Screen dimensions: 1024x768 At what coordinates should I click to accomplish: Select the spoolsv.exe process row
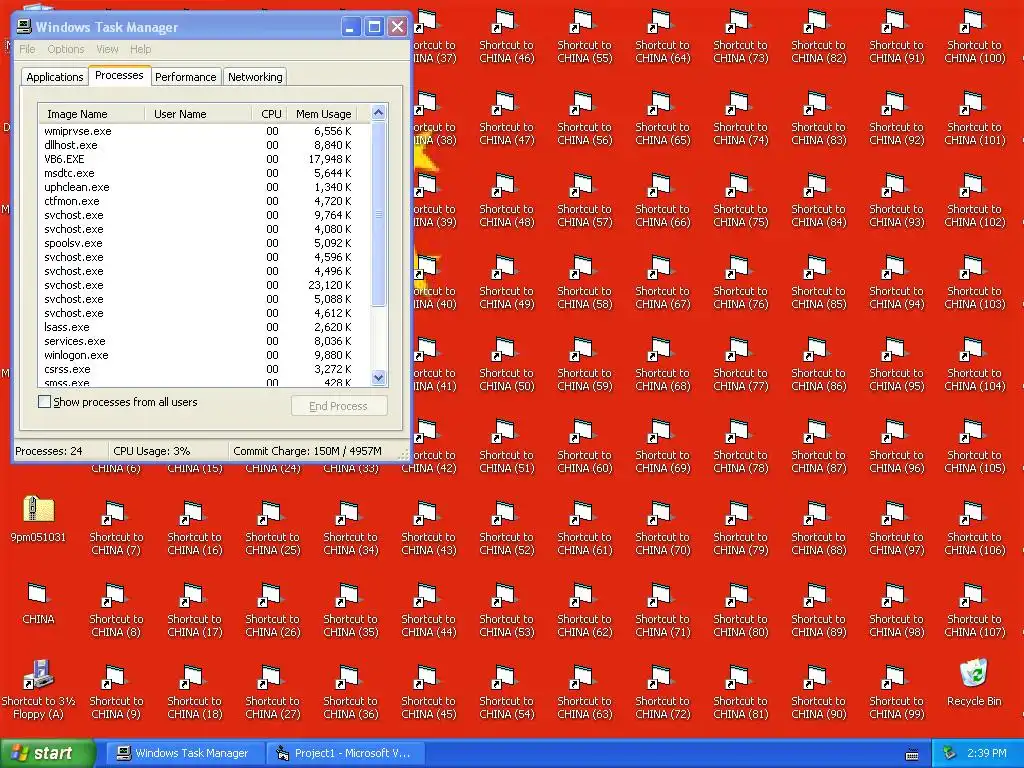click(204, 243)
